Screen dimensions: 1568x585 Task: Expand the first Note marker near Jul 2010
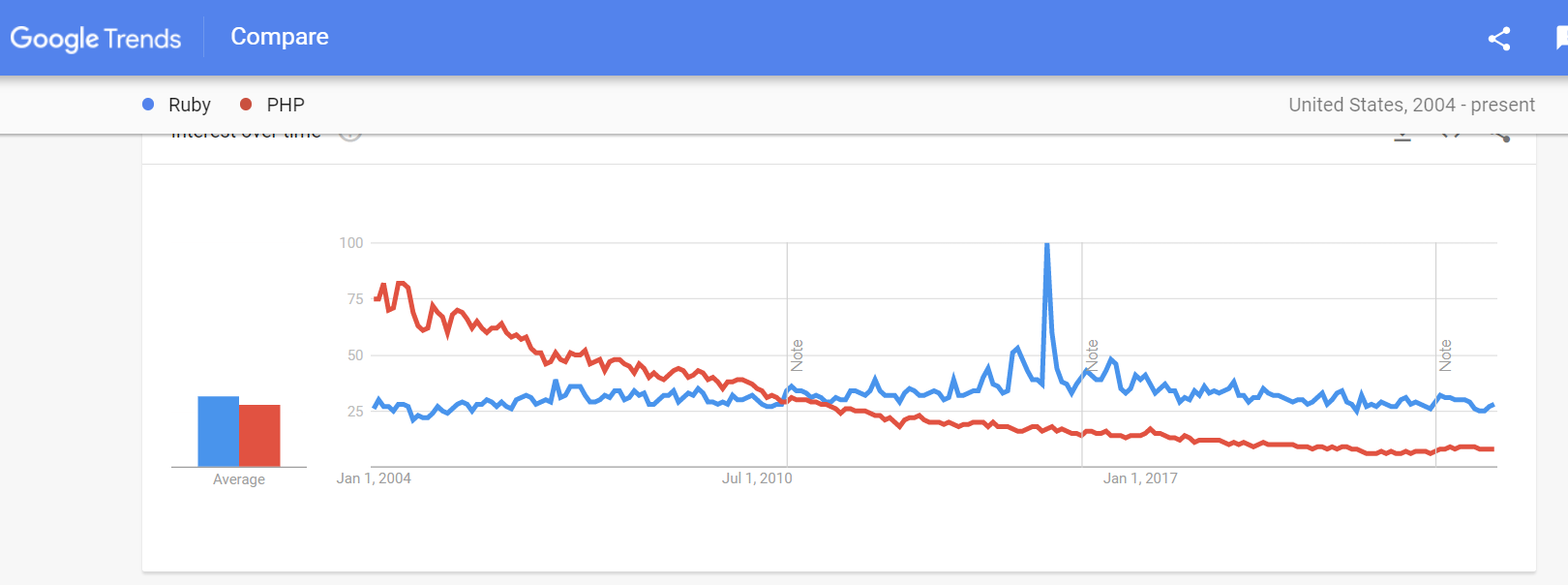tap(797, 354)
